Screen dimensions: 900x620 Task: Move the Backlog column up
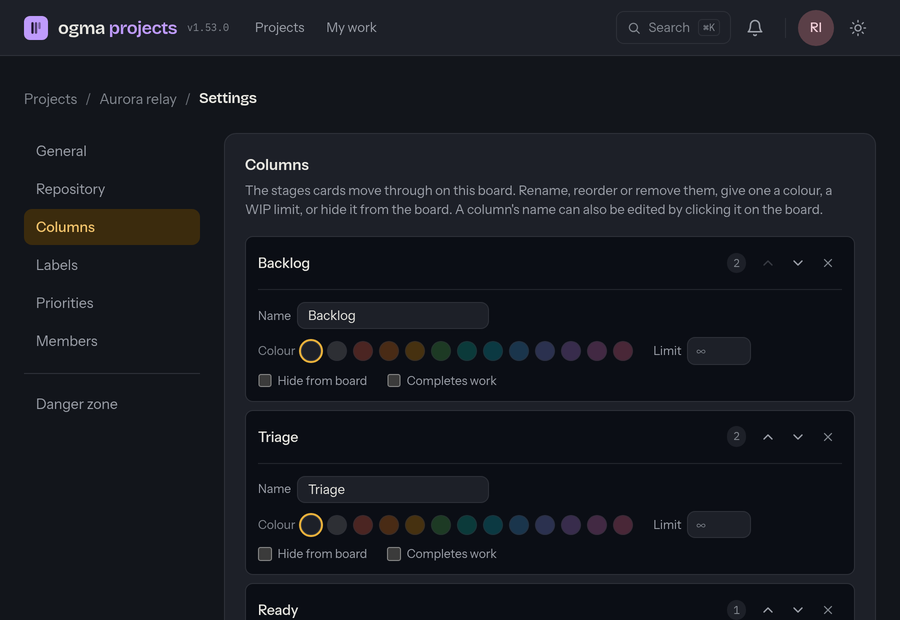click(x=768, y=263)
